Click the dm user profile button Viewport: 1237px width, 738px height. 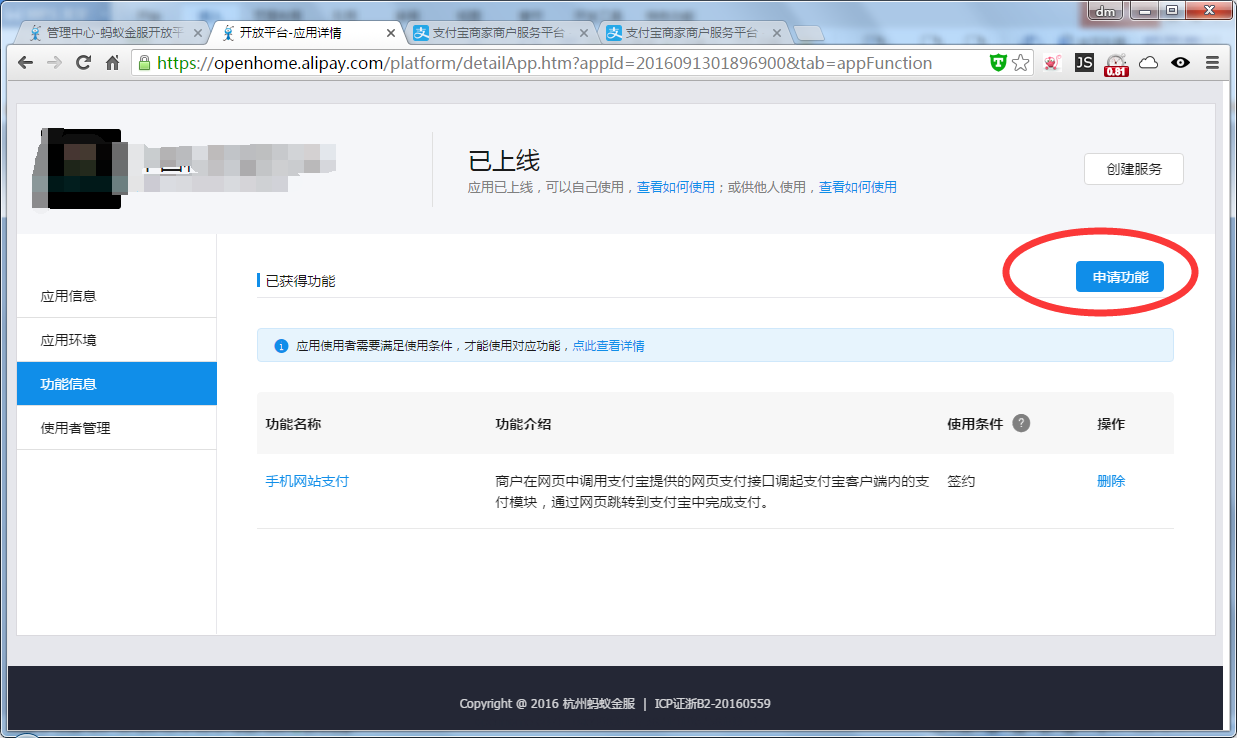point(1105,11)
